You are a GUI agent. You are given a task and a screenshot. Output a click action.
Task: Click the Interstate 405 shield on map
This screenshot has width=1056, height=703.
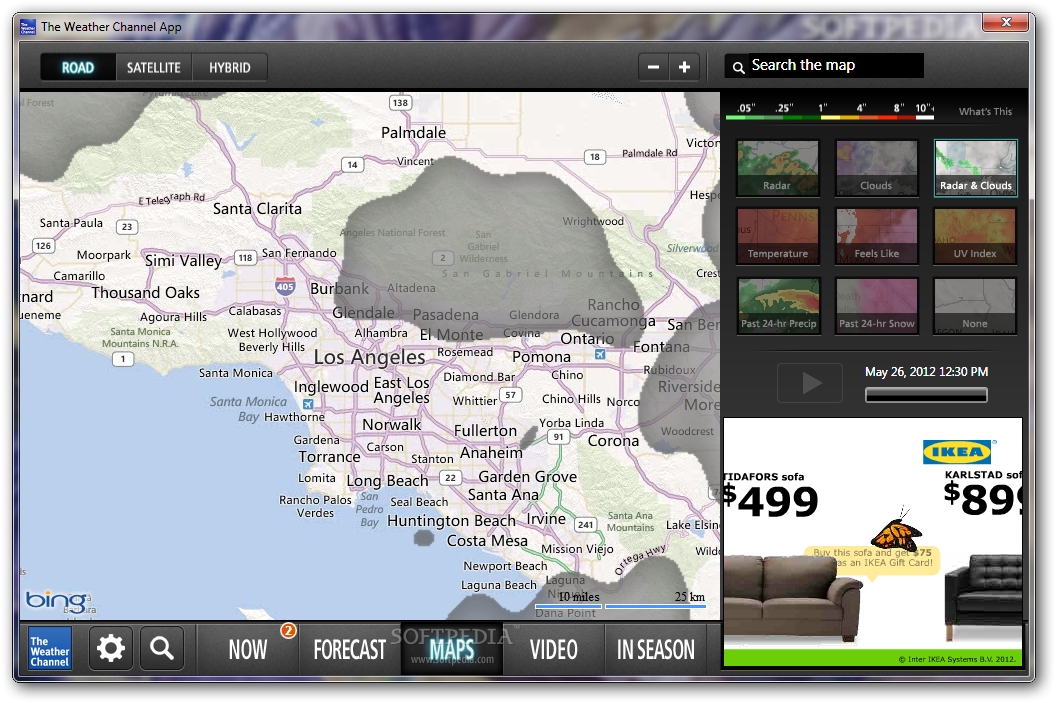[285, 286]
